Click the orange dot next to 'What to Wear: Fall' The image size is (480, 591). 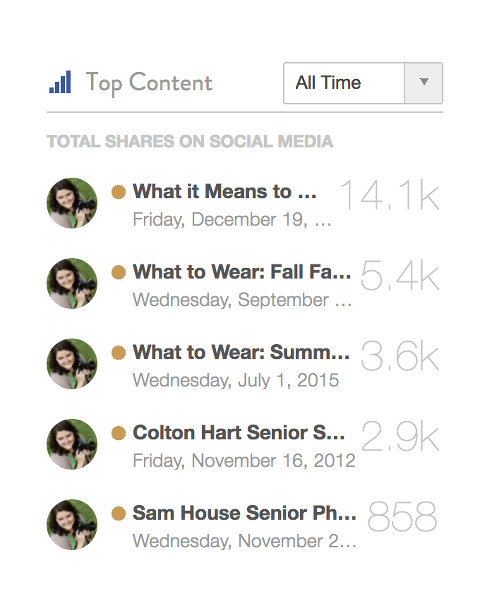pos(119,272)
